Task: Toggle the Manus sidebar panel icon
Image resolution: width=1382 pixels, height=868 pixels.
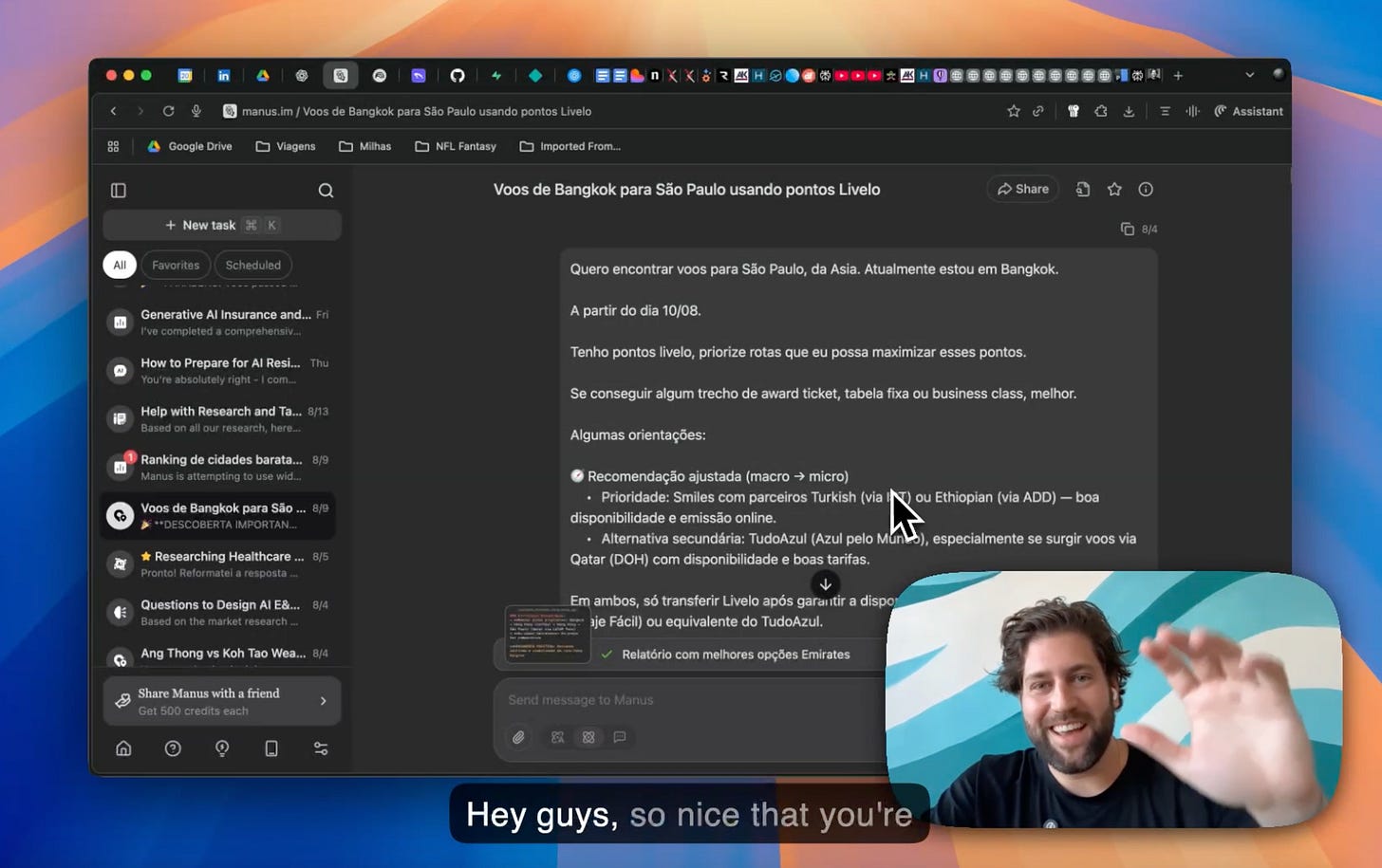Action: tap(119, 191)
